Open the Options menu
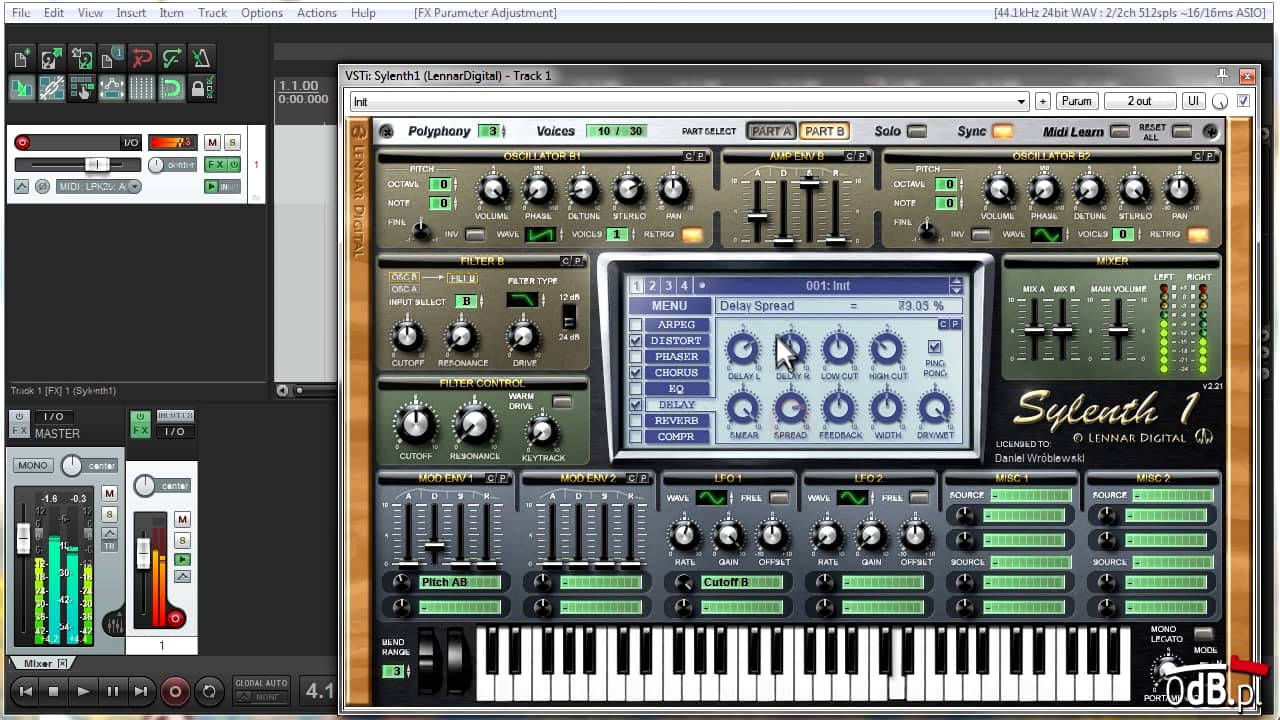This screenshot has height=720, width=1280. pyautogui.click(x=262, y=13)
